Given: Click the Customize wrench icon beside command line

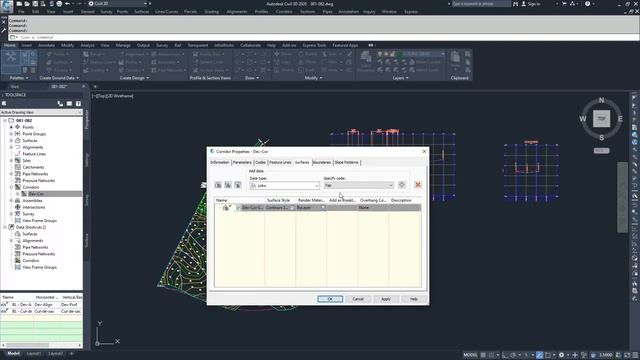Looking at the screenshot, I should click(4, 30).
